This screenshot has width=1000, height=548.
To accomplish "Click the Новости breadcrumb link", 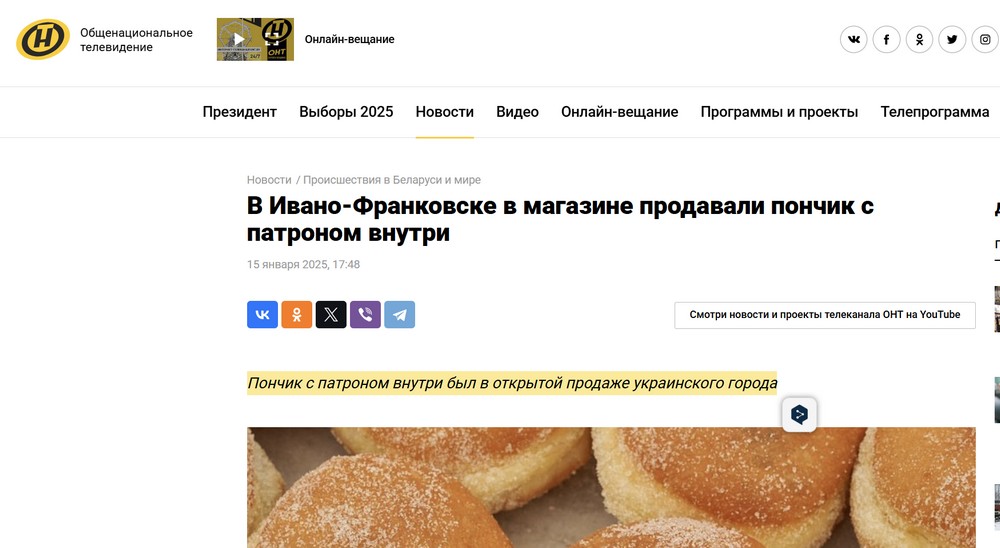I will click(269, 180).
